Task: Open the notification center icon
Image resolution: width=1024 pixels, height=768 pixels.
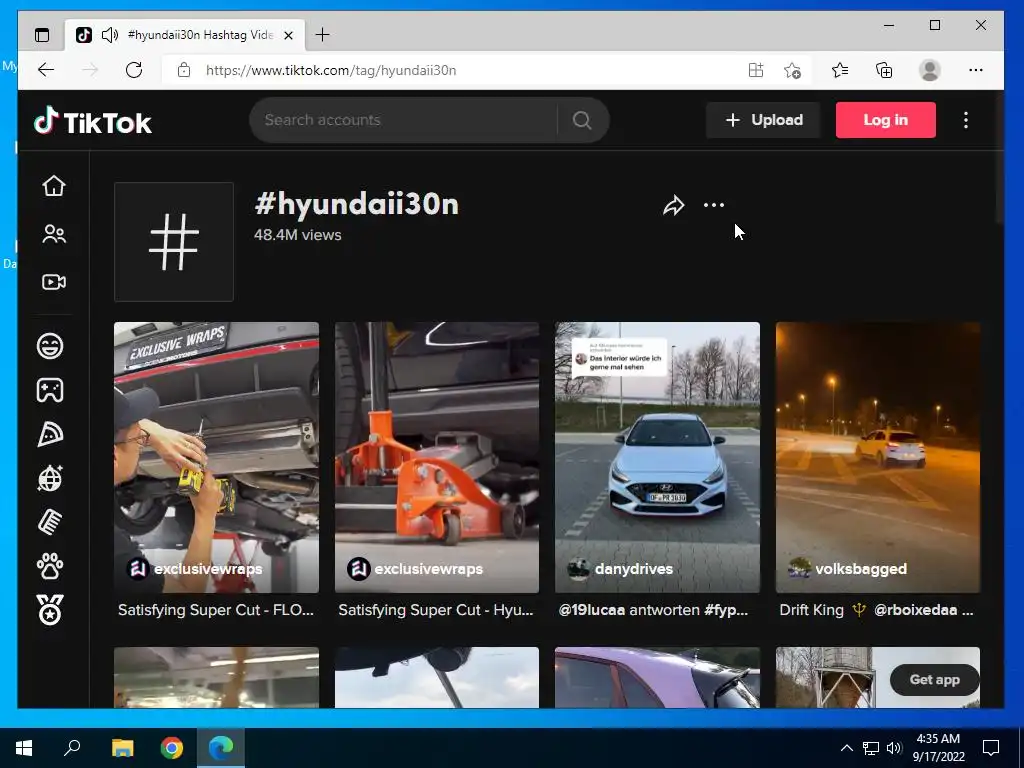Action: pyautogui.click(x=991, y=748)
